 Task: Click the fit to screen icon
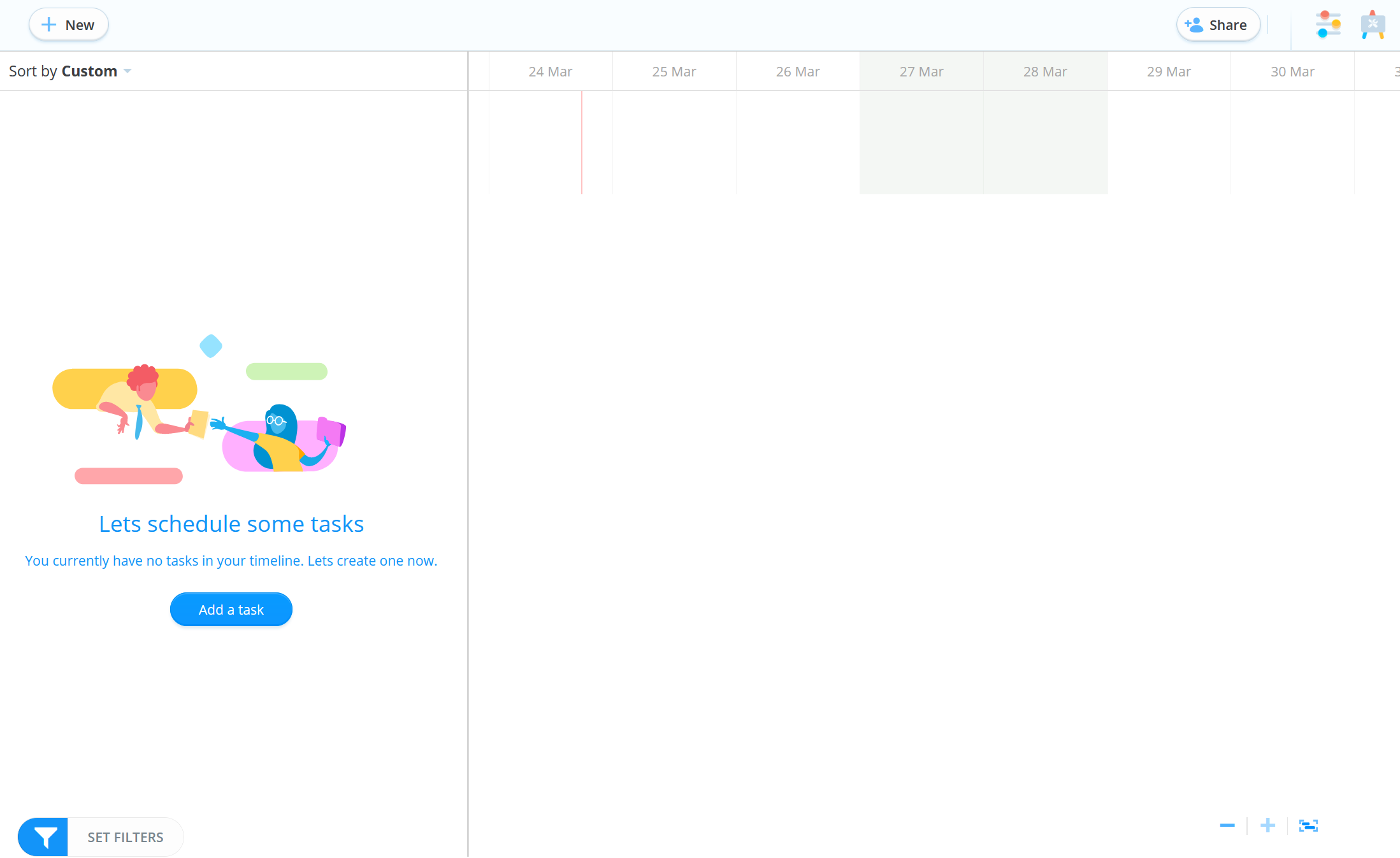click(x=1307, y=825)
